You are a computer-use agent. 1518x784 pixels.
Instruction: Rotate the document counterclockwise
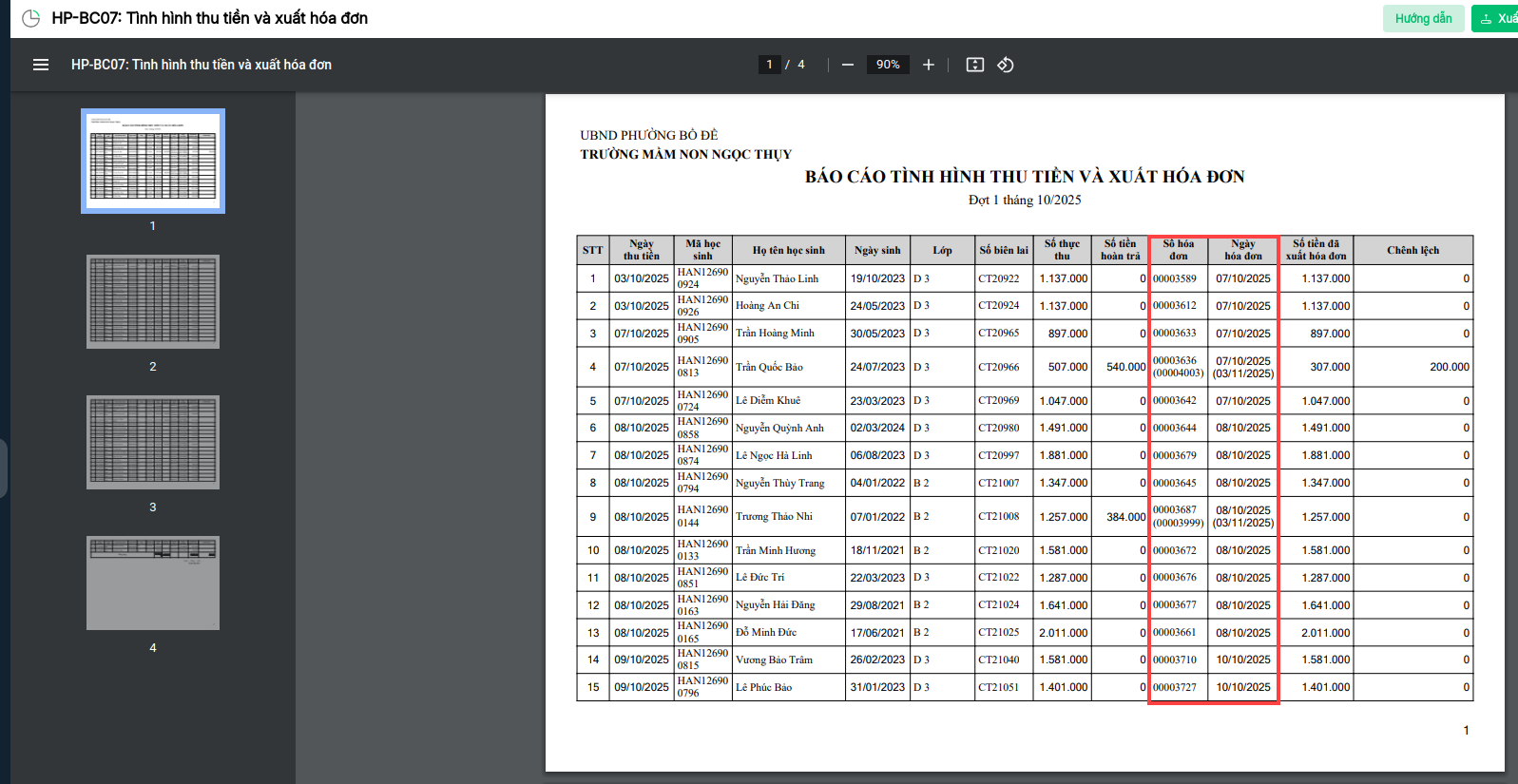[x=1006, y=65]
